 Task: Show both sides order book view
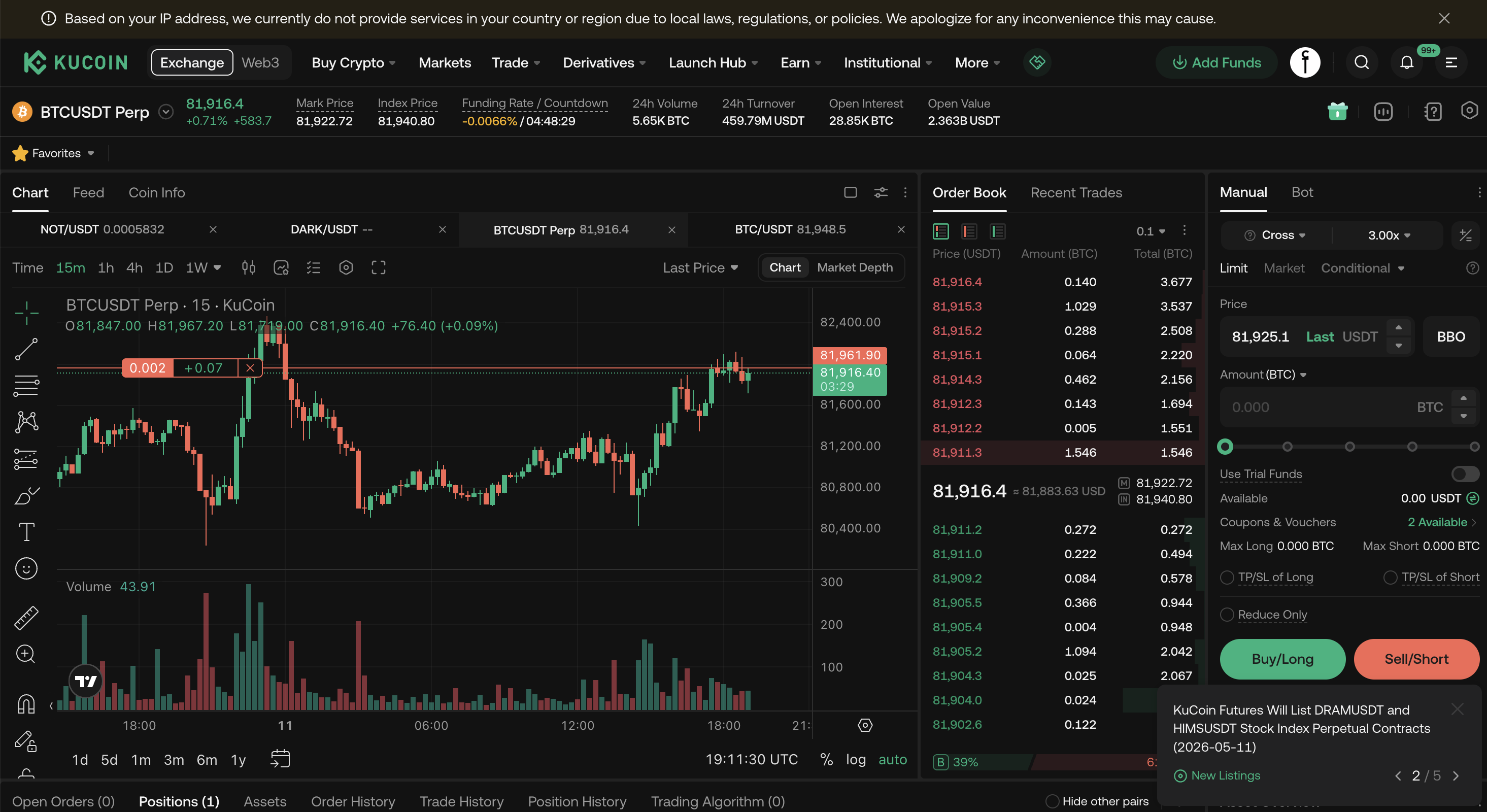point(941,231)
